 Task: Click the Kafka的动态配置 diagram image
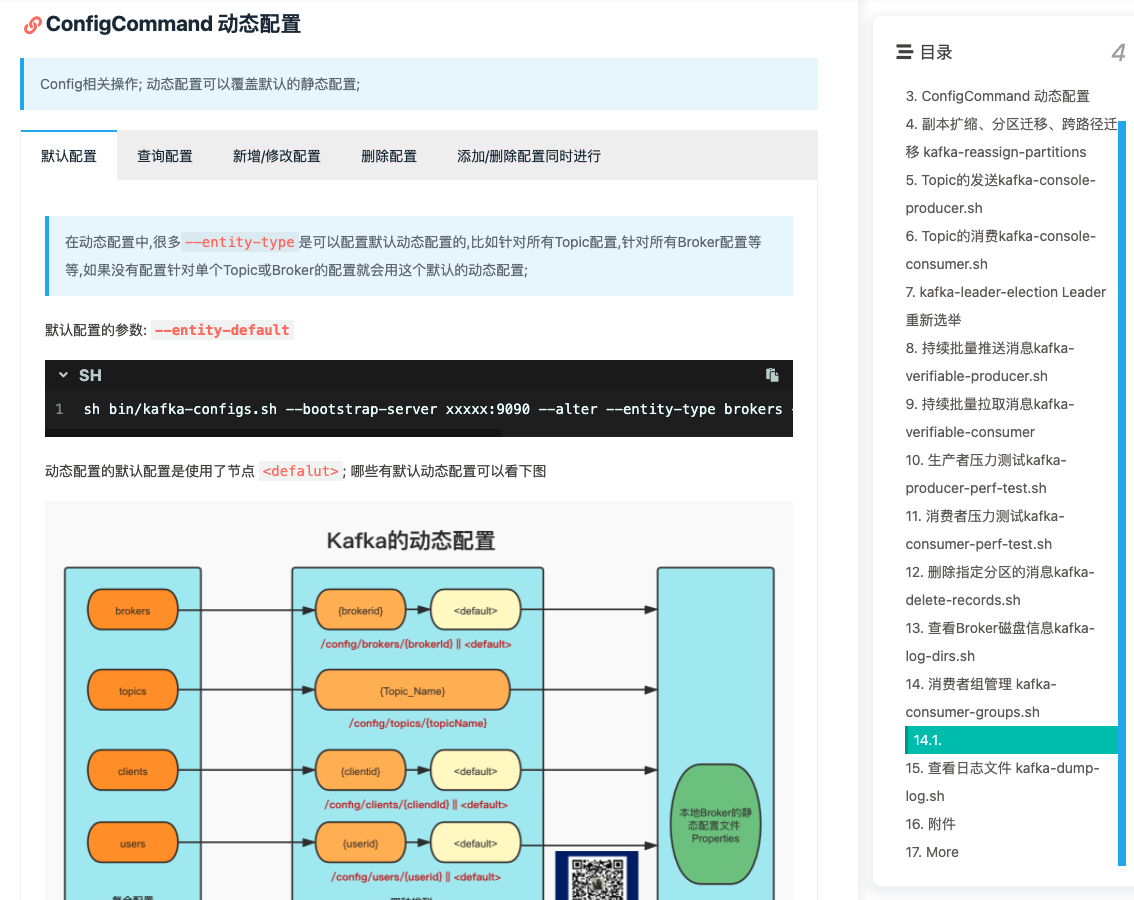419,700
